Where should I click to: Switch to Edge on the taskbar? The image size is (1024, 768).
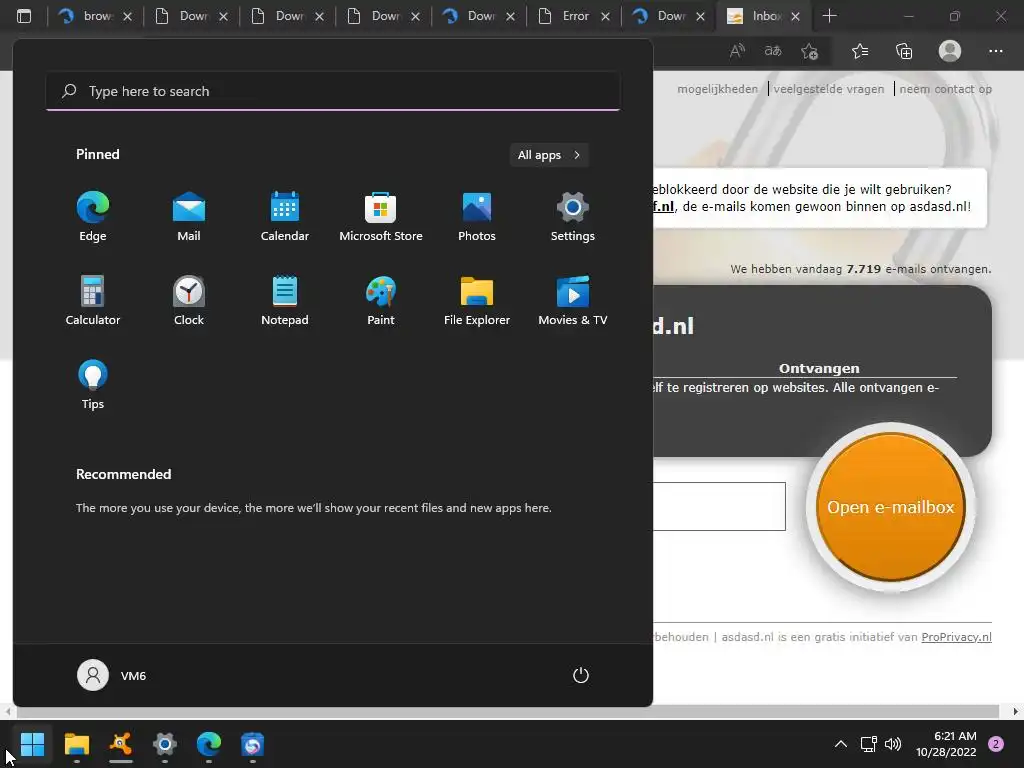(209, 744)
